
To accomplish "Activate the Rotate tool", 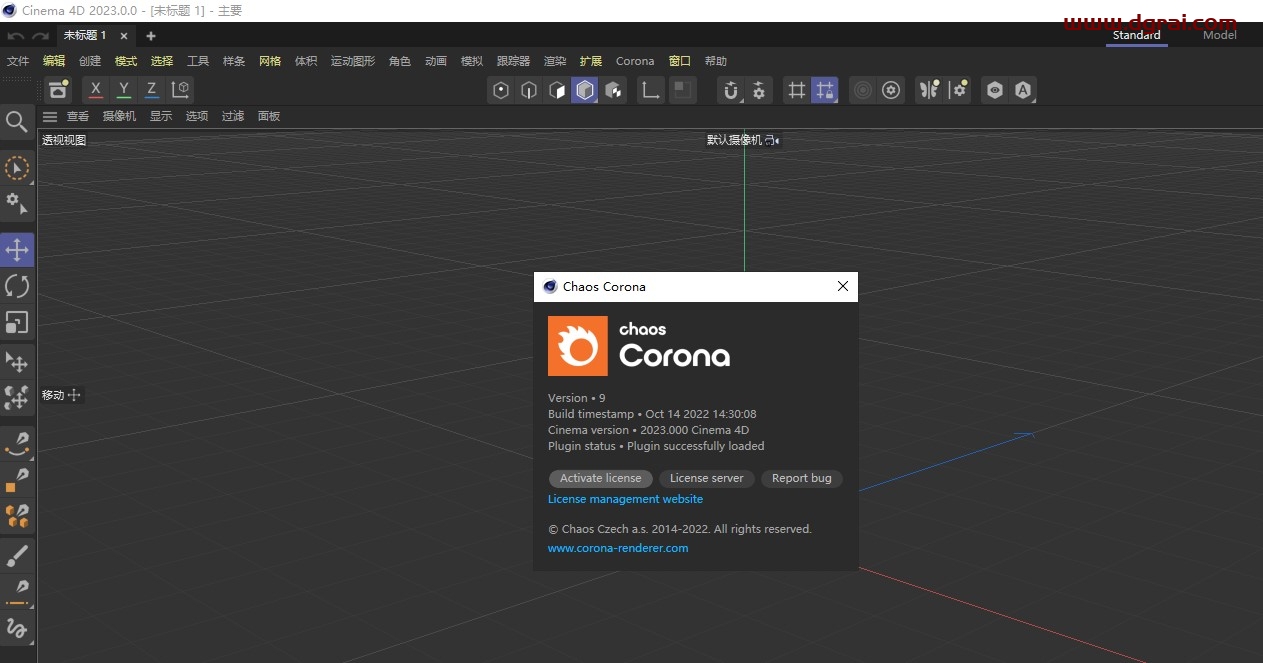I will tap(17, 285).
